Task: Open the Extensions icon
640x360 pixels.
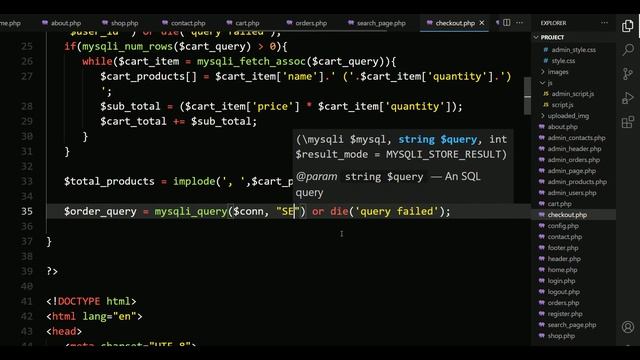Action: tap(628, 122)
